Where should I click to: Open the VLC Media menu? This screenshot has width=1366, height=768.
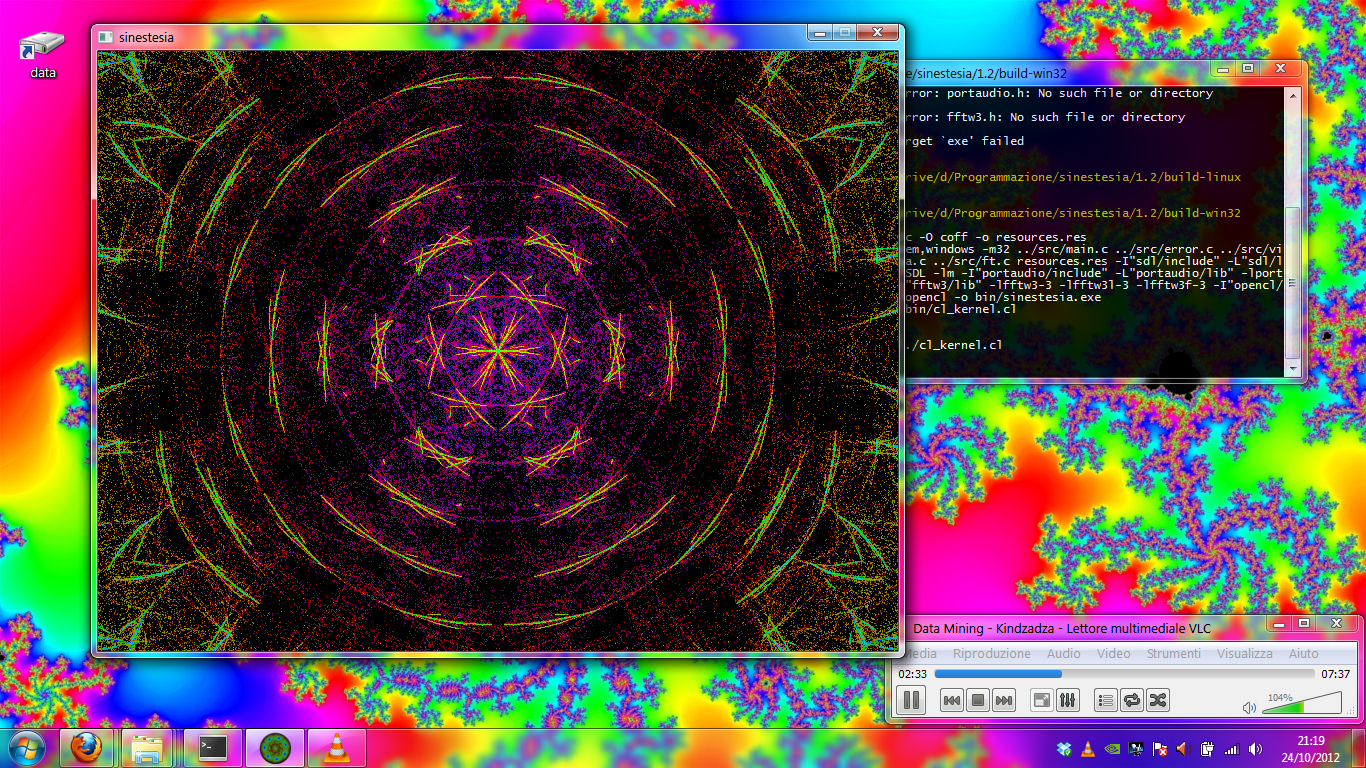pos(919,653)
